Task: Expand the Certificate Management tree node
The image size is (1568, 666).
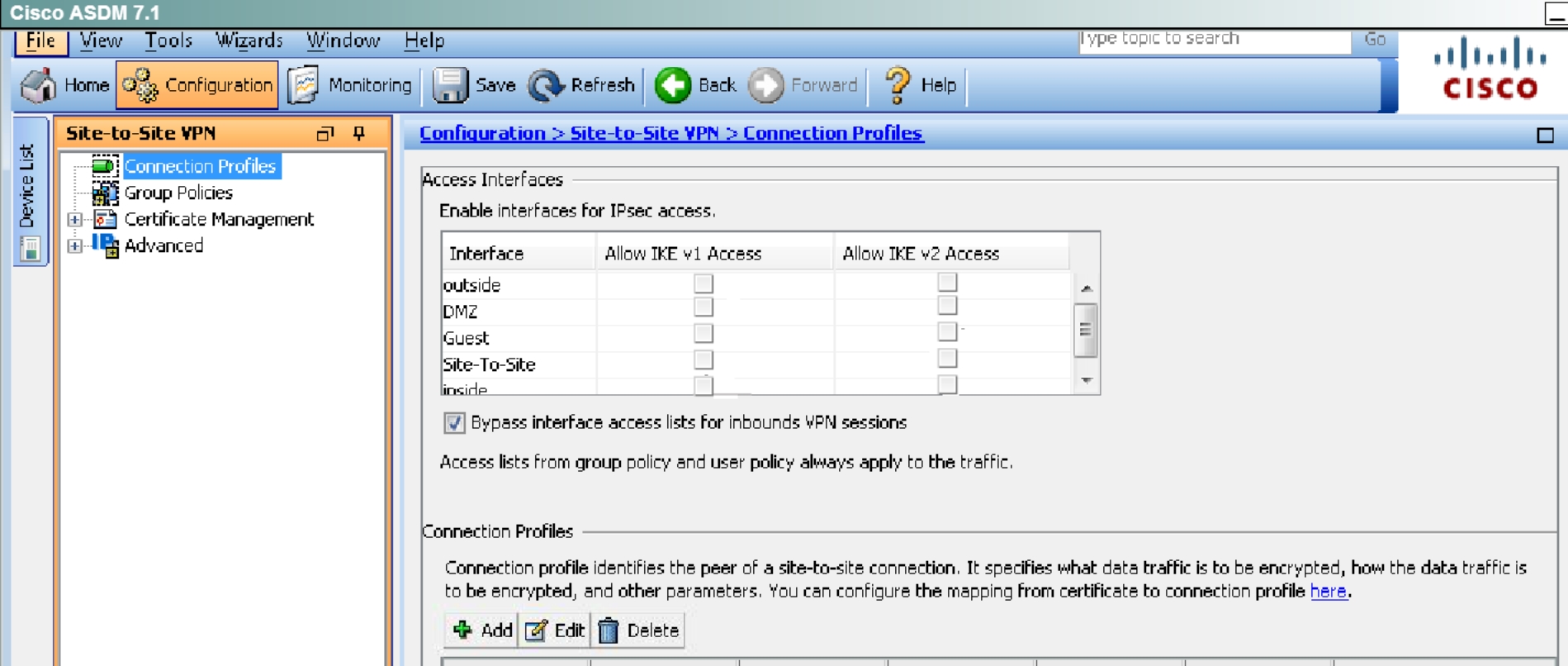Action: pos(75,220)
